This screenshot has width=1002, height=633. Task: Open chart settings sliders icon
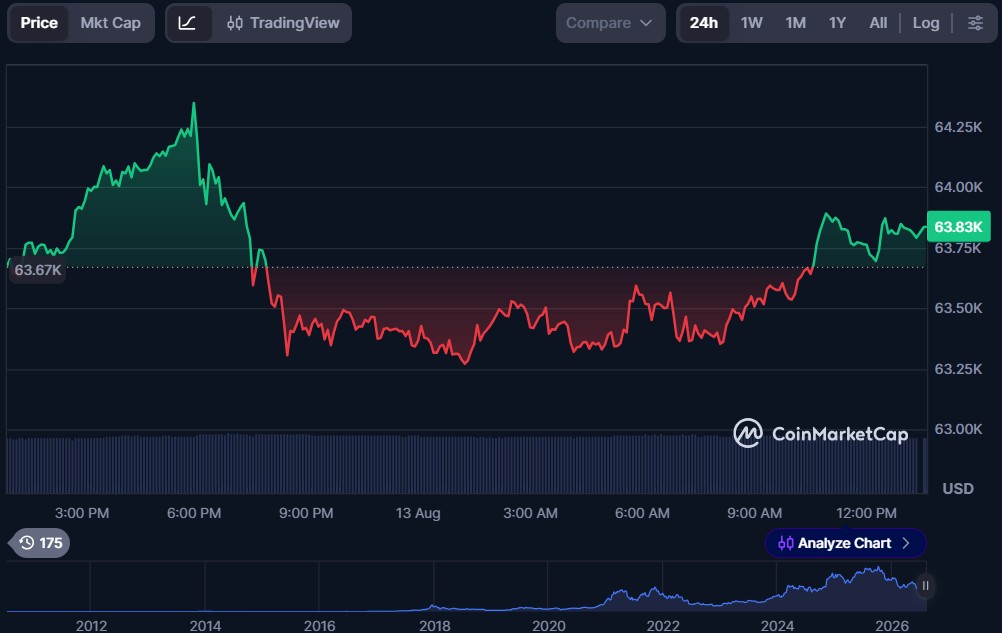coord(975,23)
